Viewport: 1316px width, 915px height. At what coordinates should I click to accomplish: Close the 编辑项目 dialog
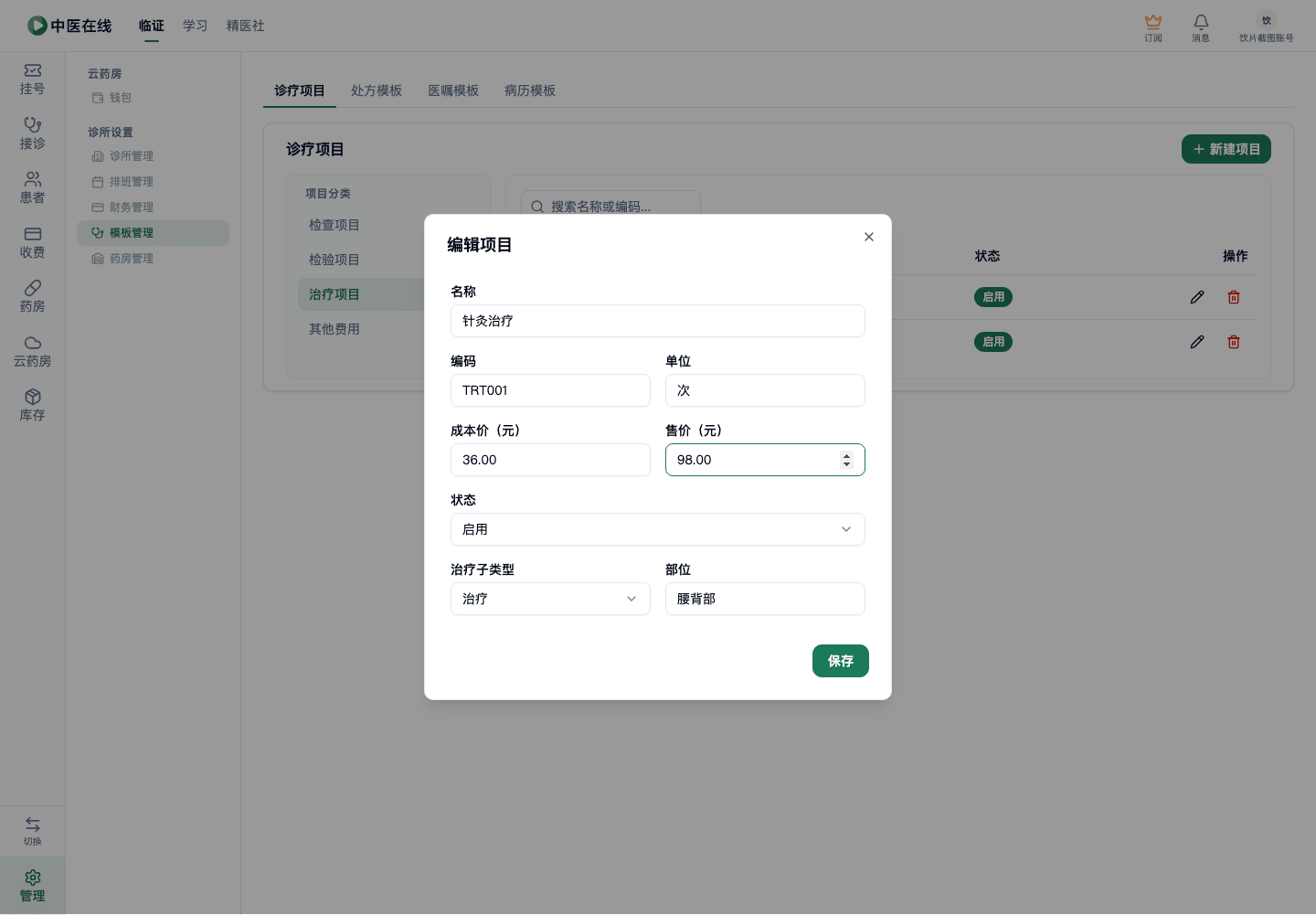pos(869,237)
